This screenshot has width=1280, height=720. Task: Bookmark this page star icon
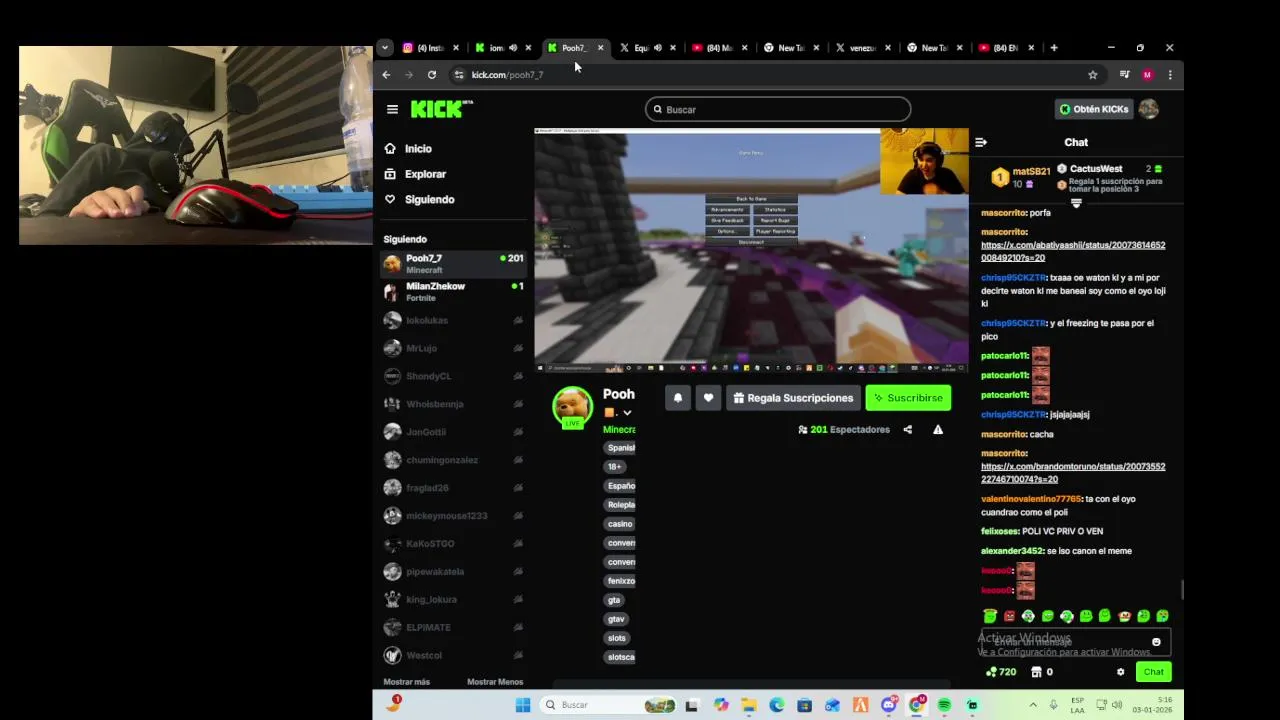[1092, 75]
